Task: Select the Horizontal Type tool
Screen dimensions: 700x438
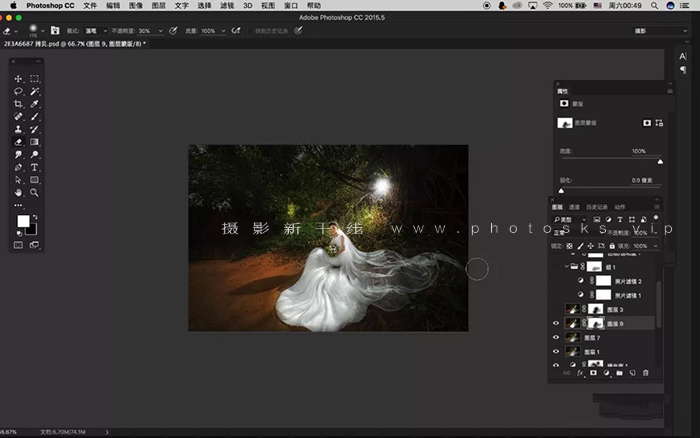Action: pos(34,167)
